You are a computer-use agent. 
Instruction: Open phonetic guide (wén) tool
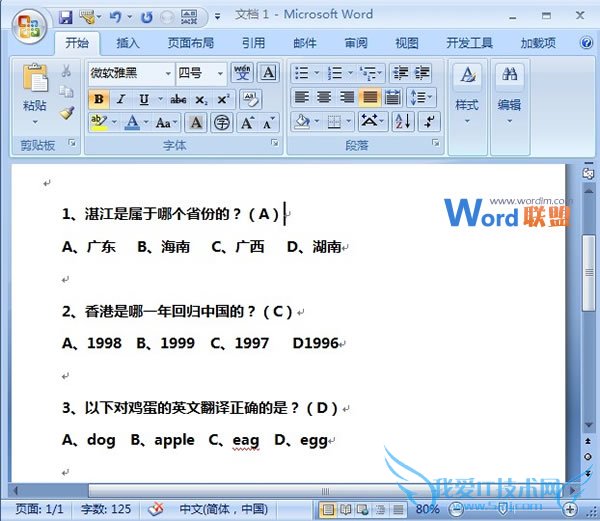tap(242, 72)
